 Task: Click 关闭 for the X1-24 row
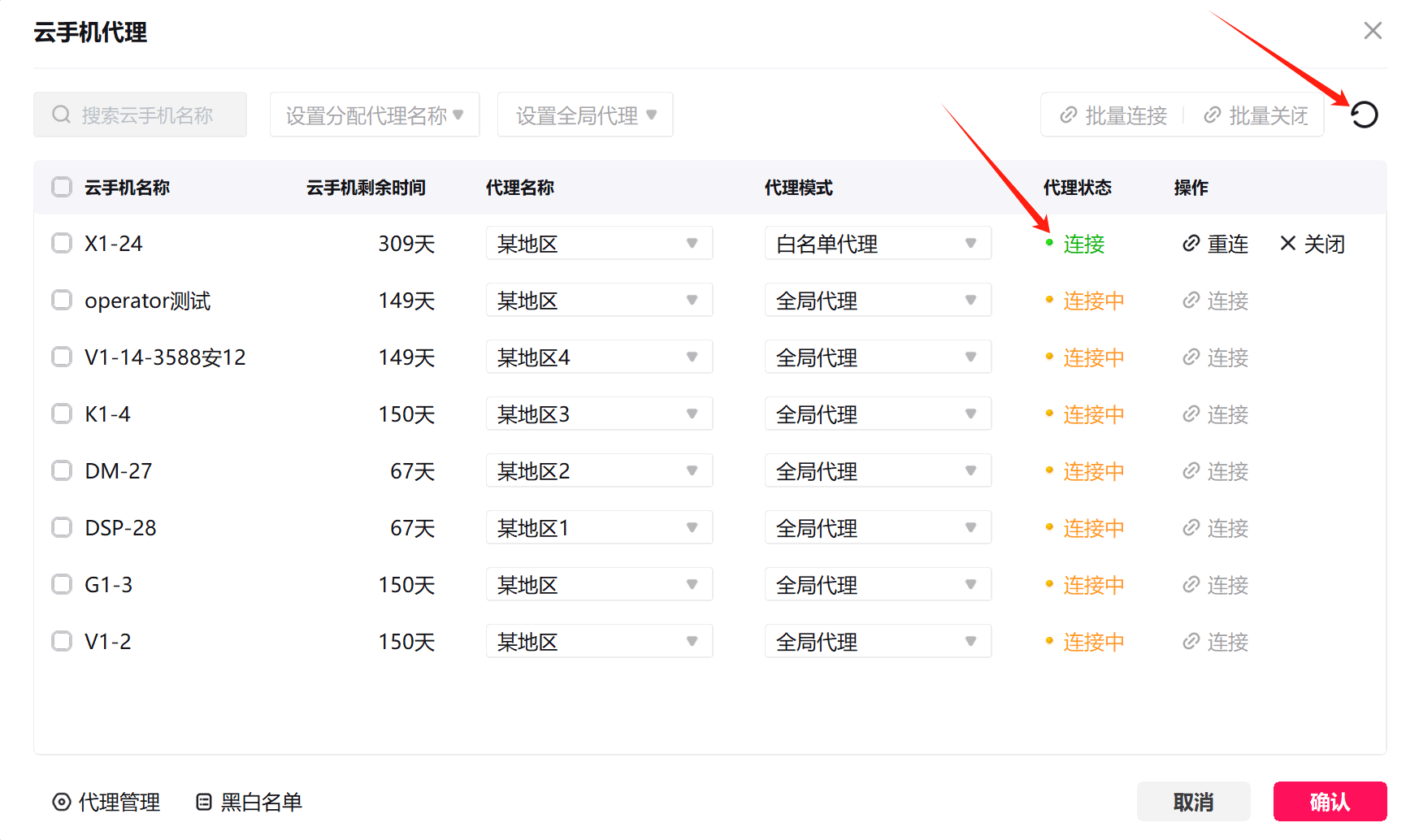tap(1313, 244)
